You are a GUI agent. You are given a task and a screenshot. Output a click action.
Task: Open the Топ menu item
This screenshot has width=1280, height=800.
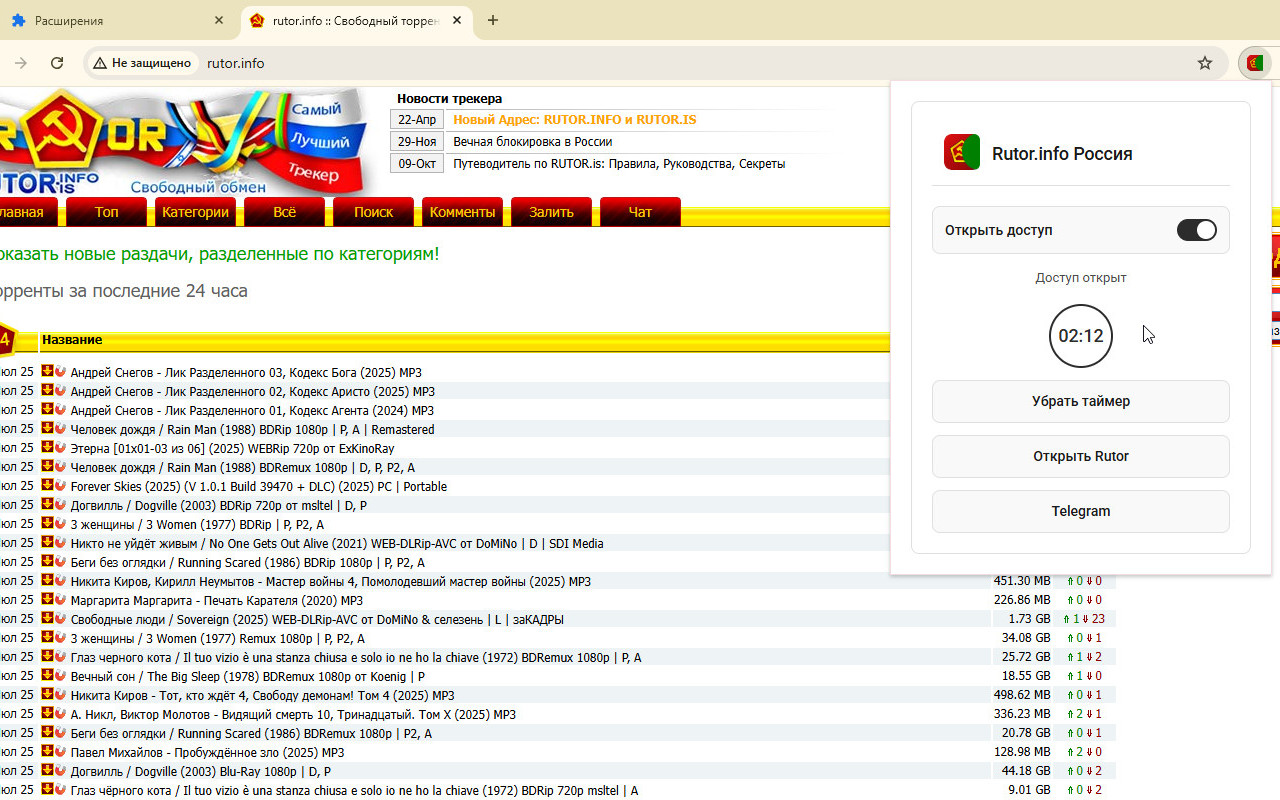click(x=106, y=212)
